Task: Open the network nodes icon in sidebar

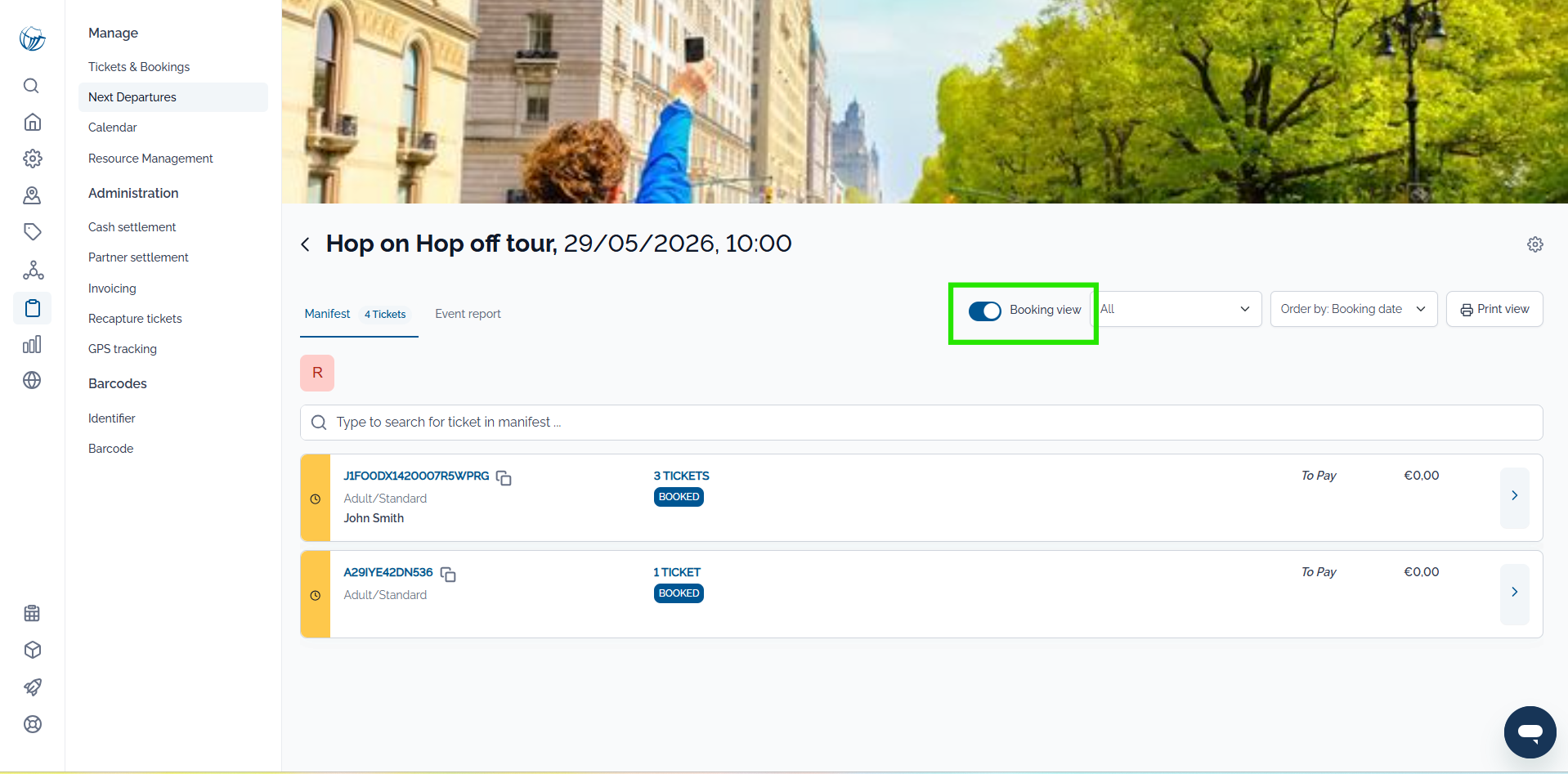Action: pyautogui.click(x=33, y=270)
